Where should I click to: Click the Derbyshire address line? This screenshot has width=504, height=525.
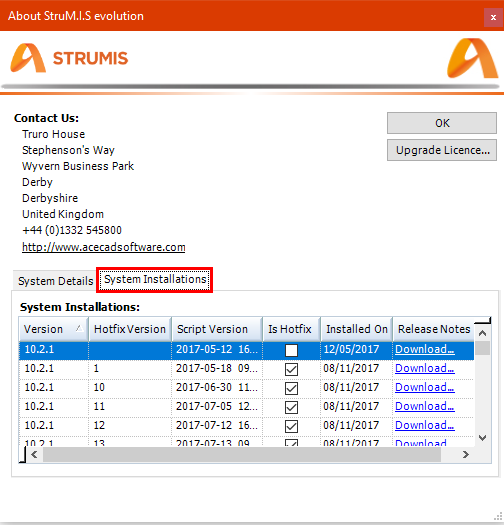50,198
